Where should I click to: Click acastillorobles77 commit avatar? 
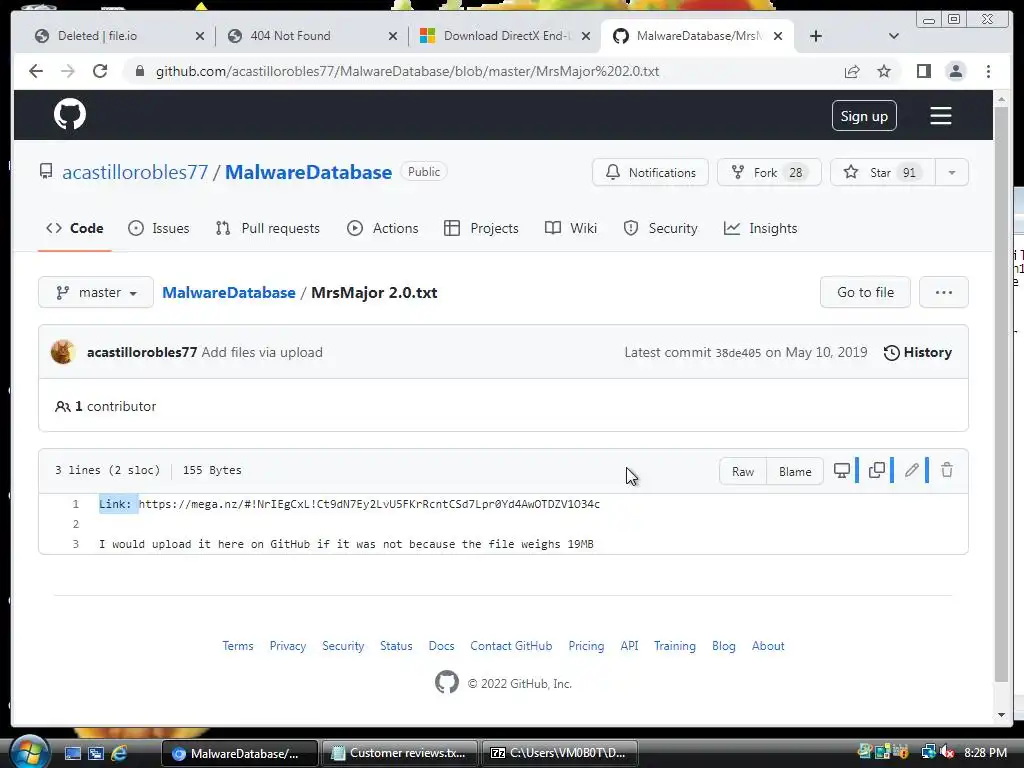point(63,352)
